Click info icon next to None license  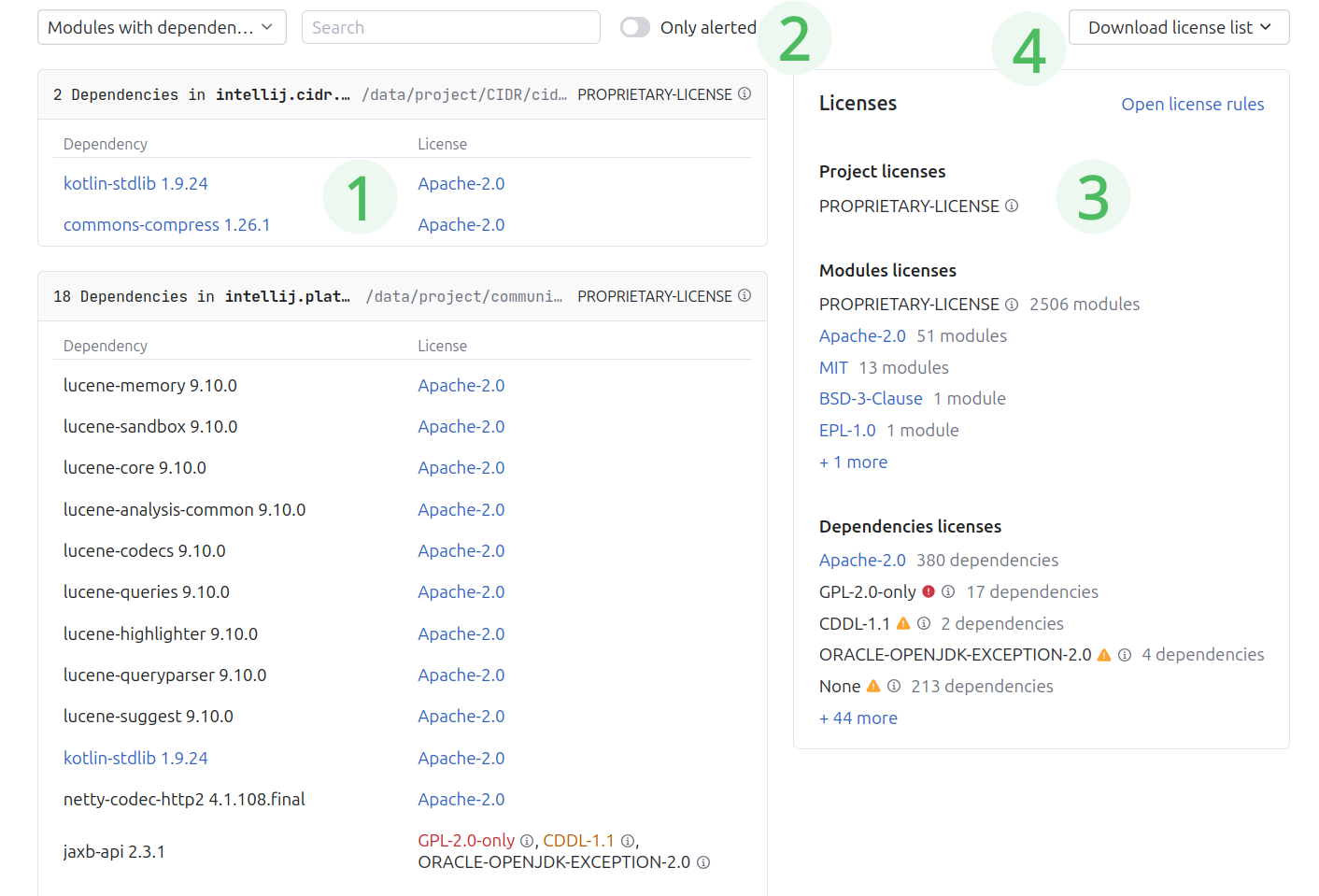(894, 687)
